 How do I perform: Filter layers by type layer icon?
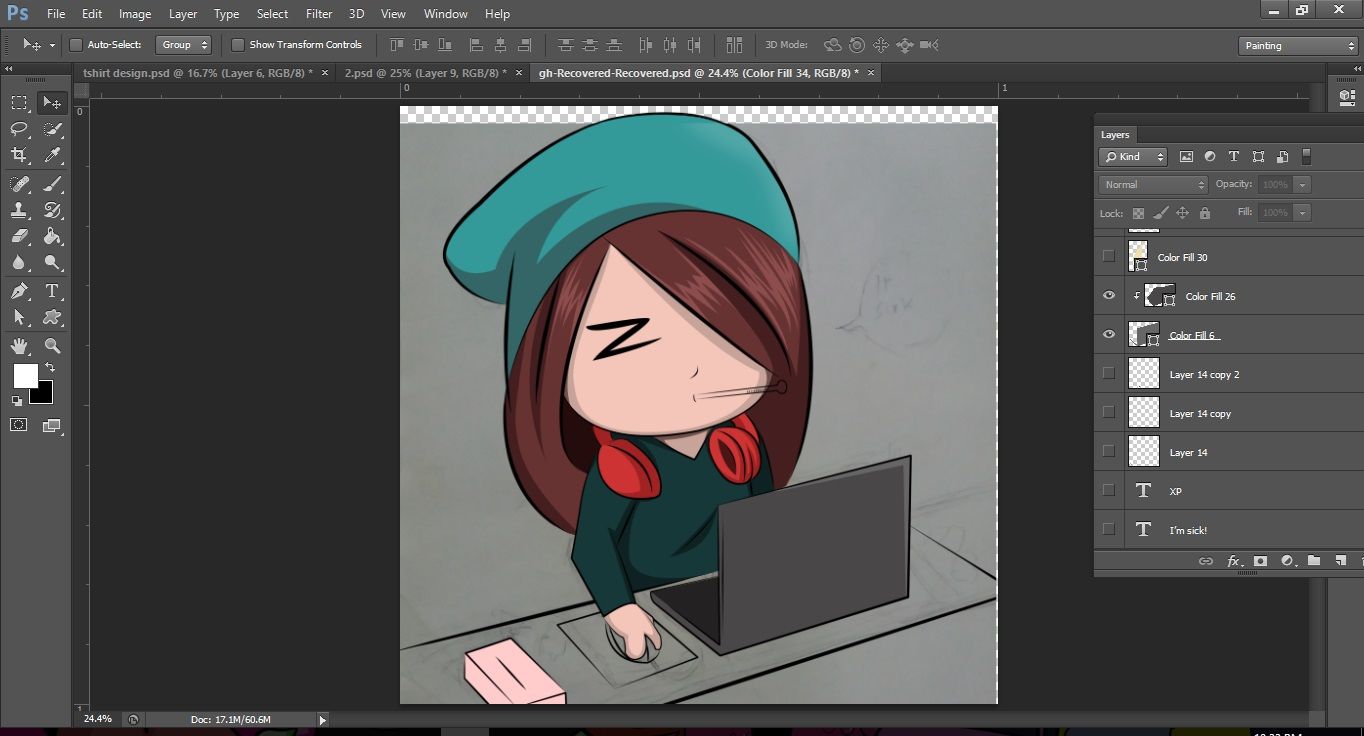coord(1233,157)
